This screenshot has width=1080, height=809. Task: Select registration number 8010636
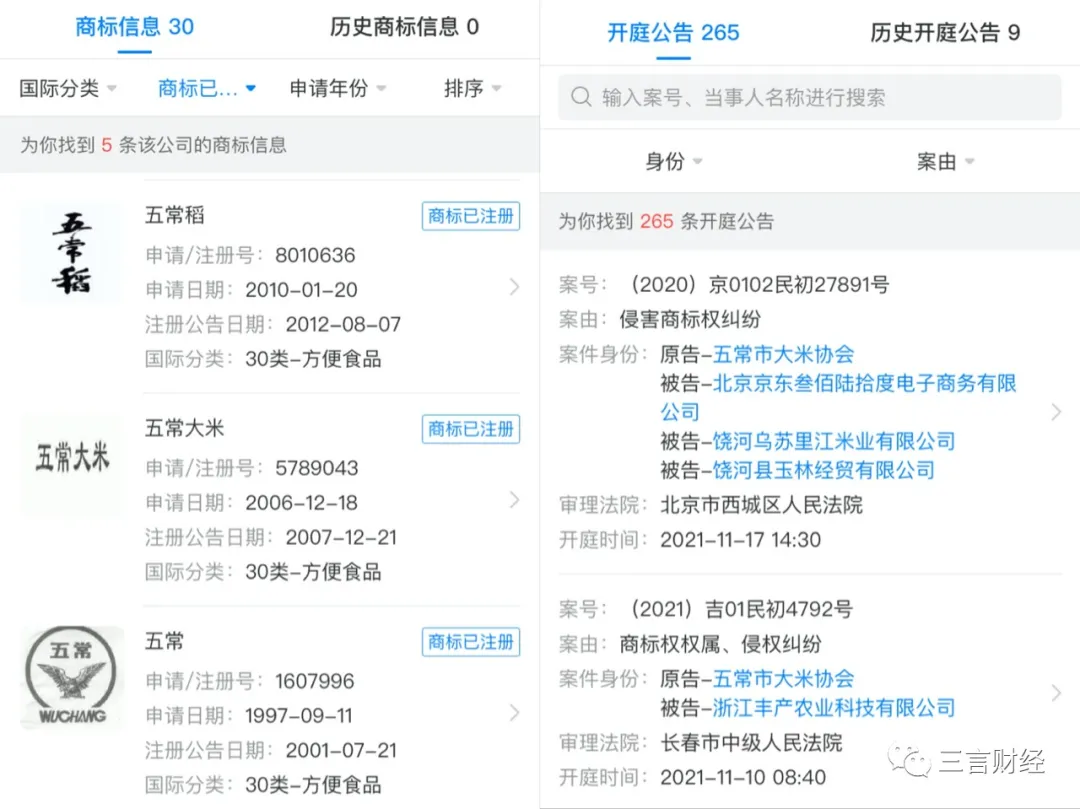click(315, 255)
